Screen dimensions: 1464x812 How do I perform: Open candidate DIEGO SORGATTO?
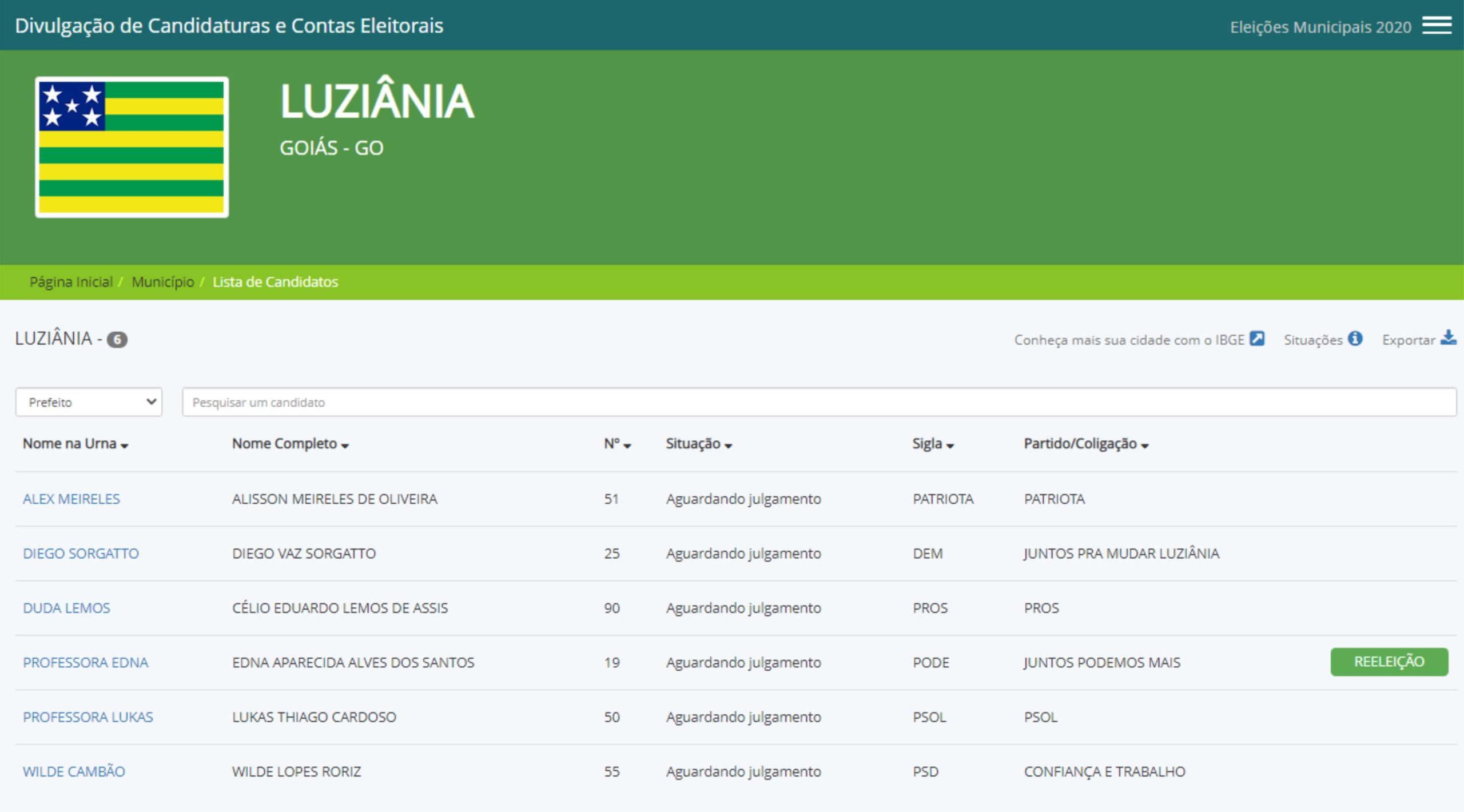point(81,554)
